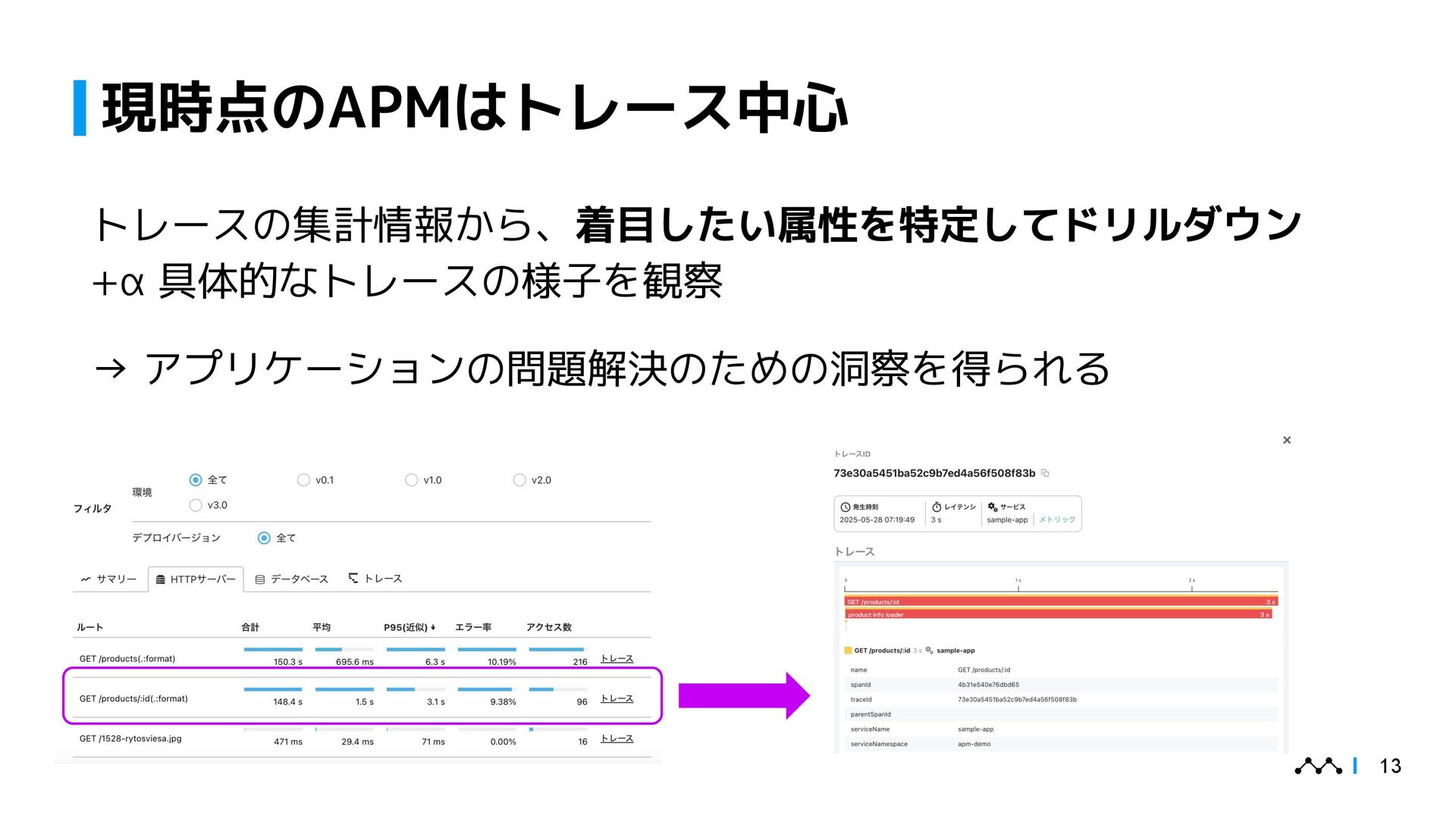The image size is (1456, 819).
Task: Select 全て for デプロイバージョン
Action: coord(264,538)
